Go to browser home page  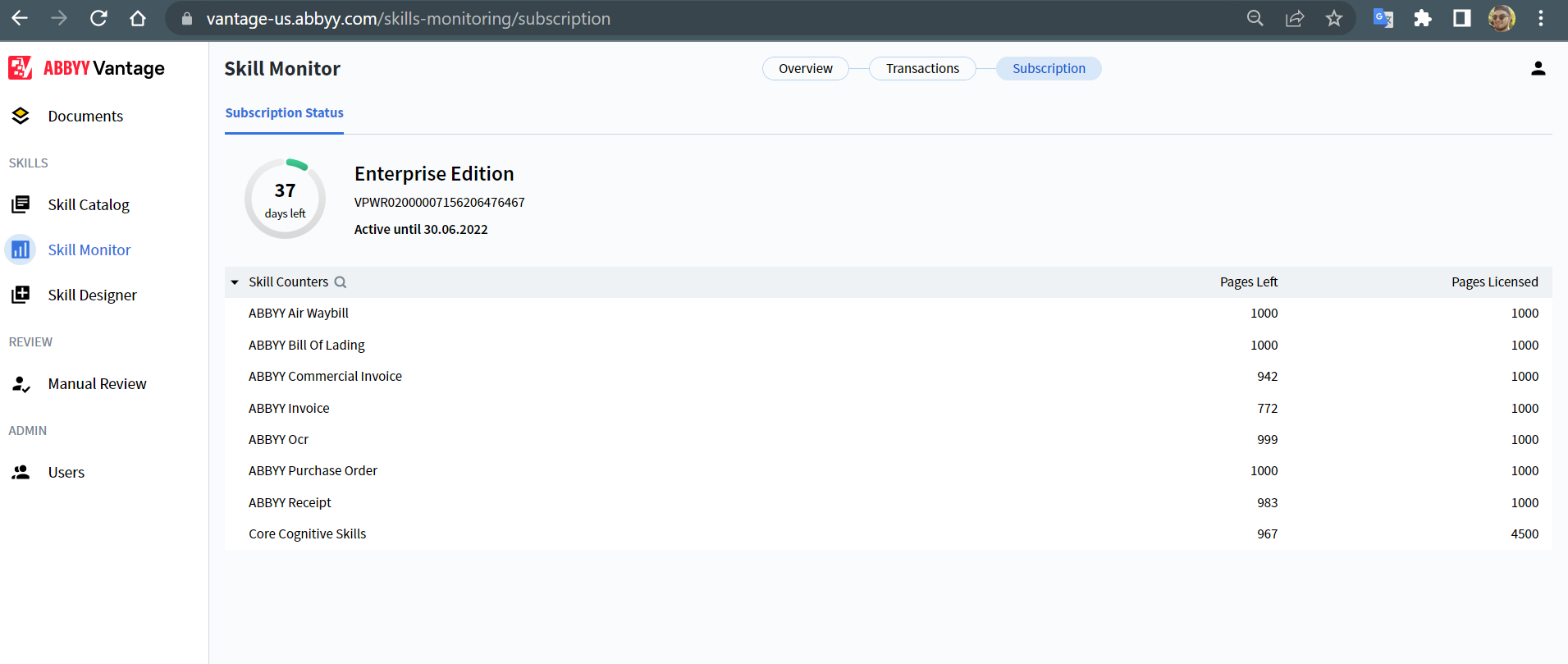click(138, 18)
